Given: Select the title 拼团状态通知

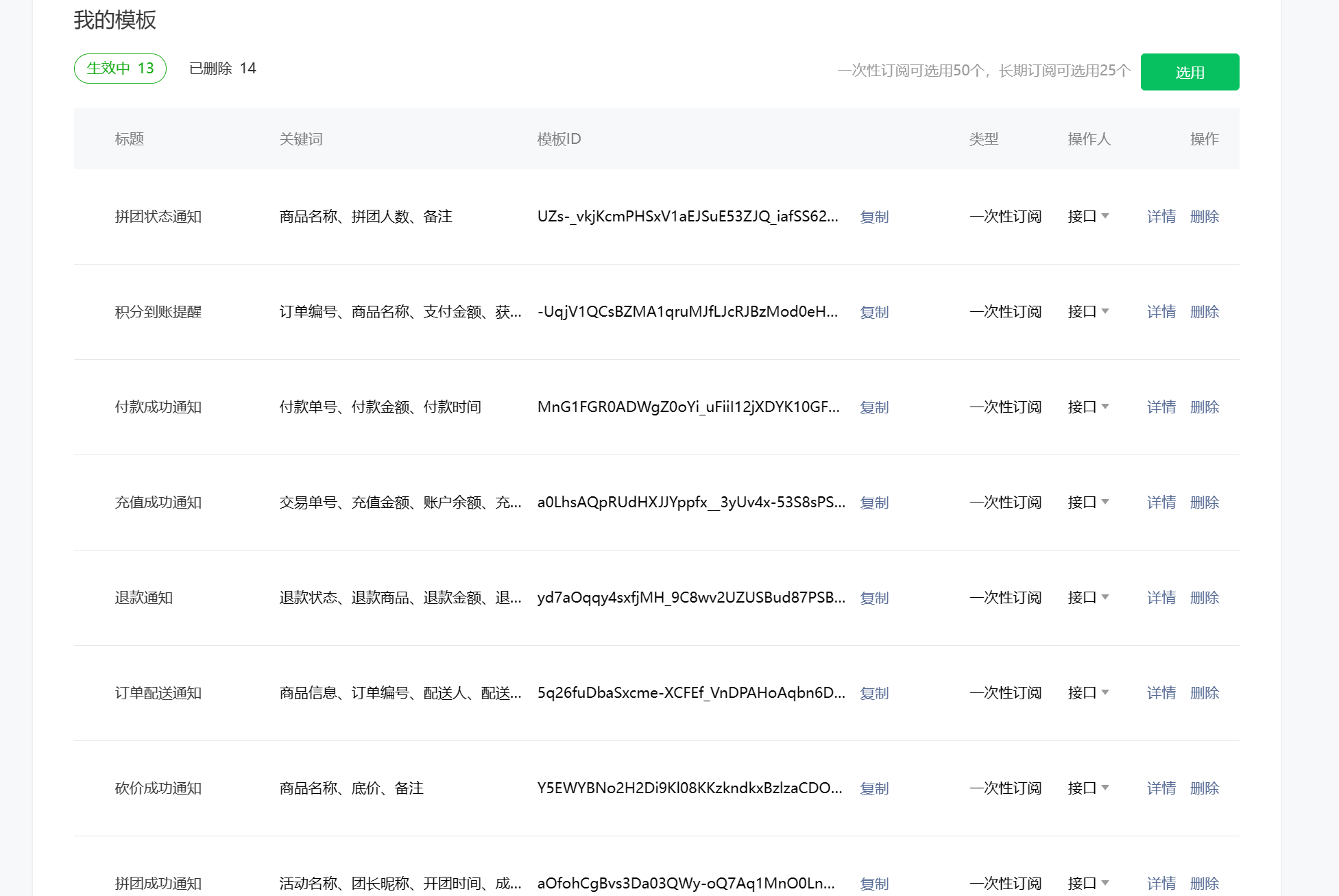Looking at the screenshot, I should 158,217.
